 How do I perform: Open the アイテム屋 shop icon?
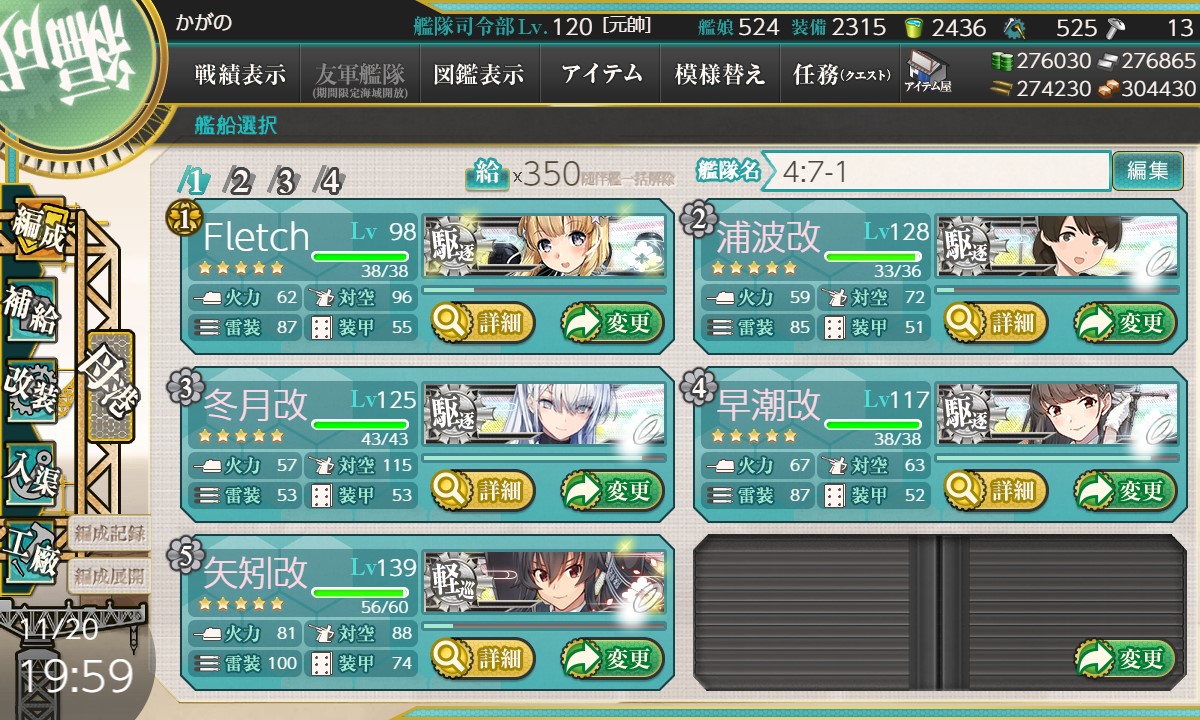928,72
